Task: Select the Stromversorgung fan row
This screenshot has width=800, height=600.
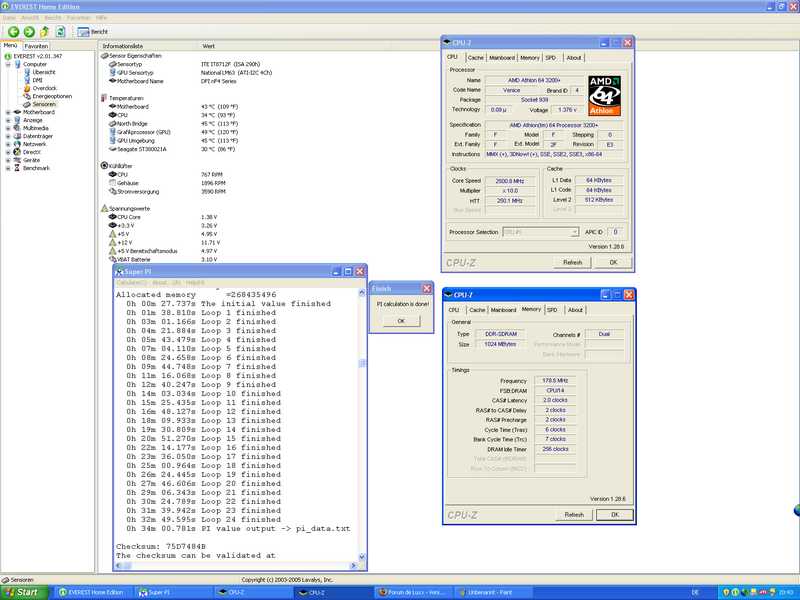Action: [x=134, y=192]
